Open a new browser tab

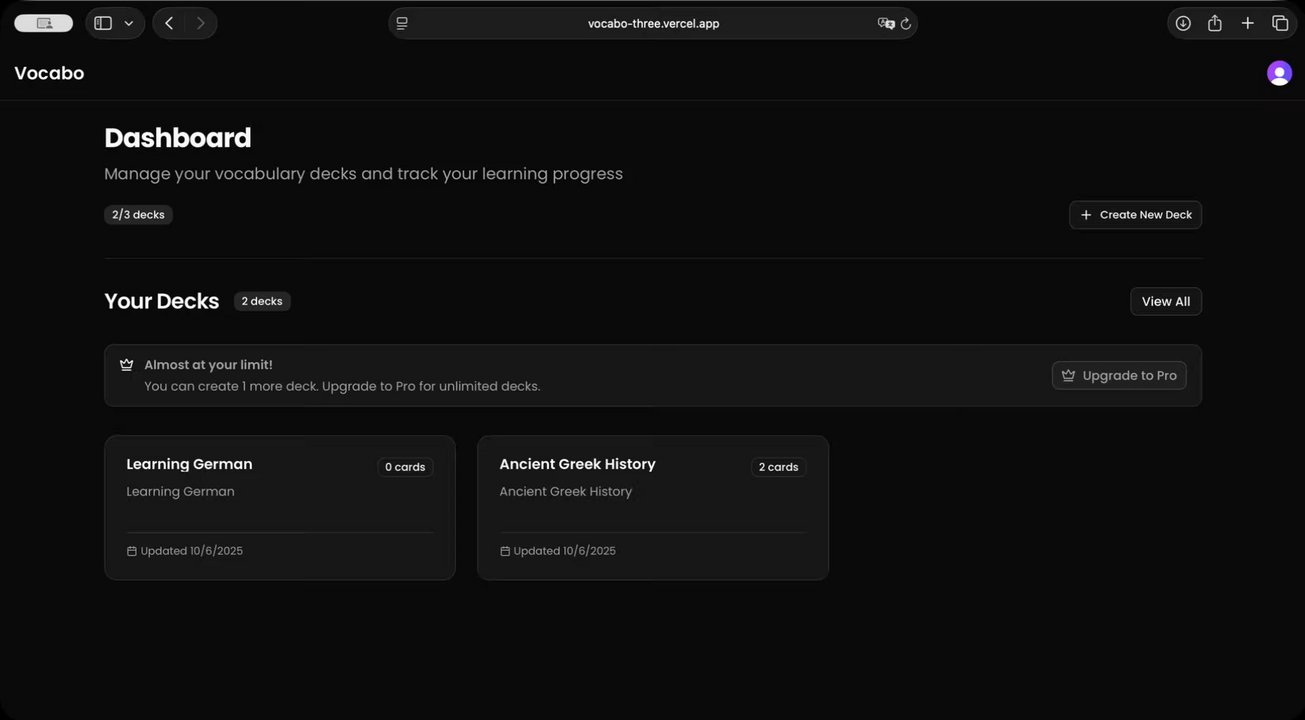pos(1248,23)
